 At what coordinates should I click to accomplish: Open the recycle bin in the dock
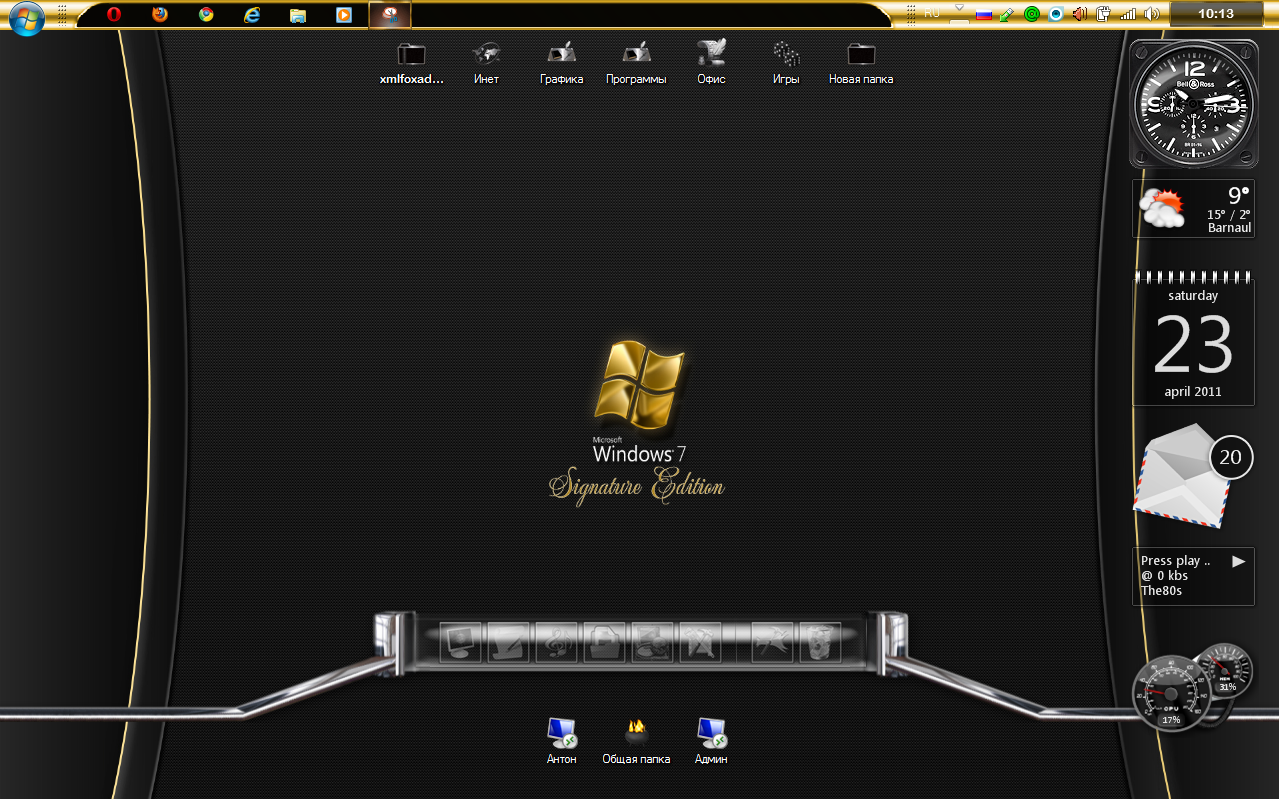coord(819,643)
